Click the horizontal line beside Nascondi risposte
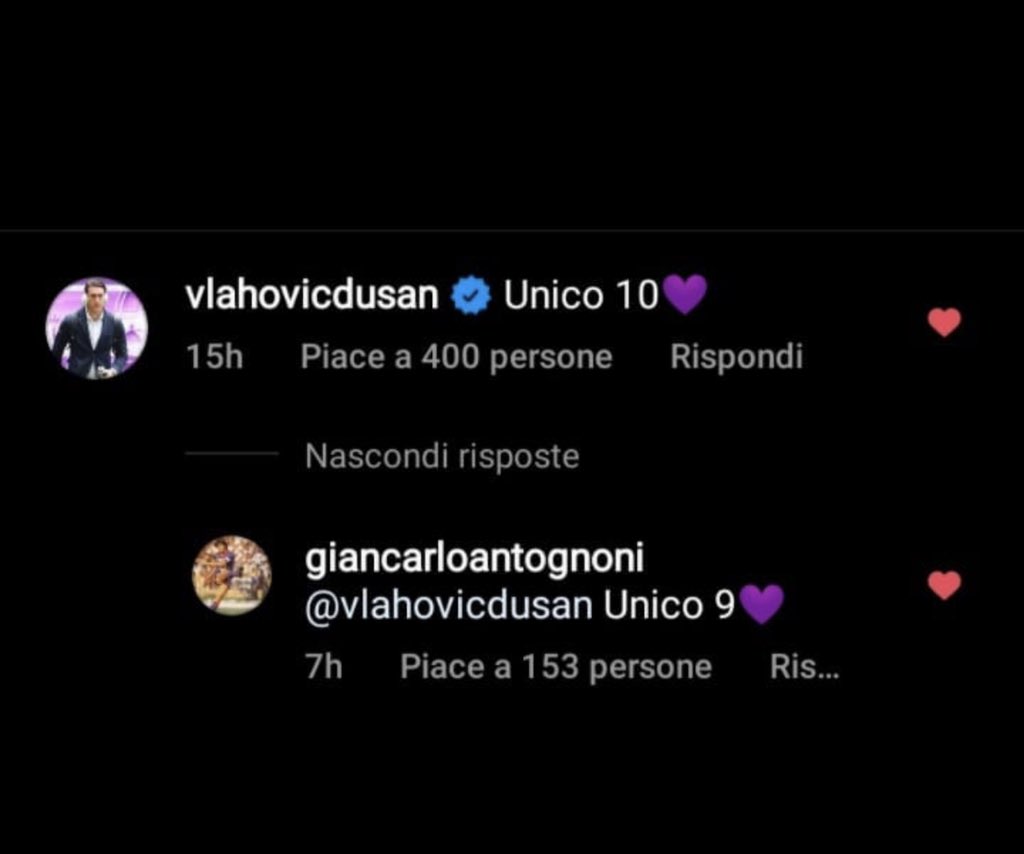This screenshot has height=854, width=1024. click(x=232, y=452)
